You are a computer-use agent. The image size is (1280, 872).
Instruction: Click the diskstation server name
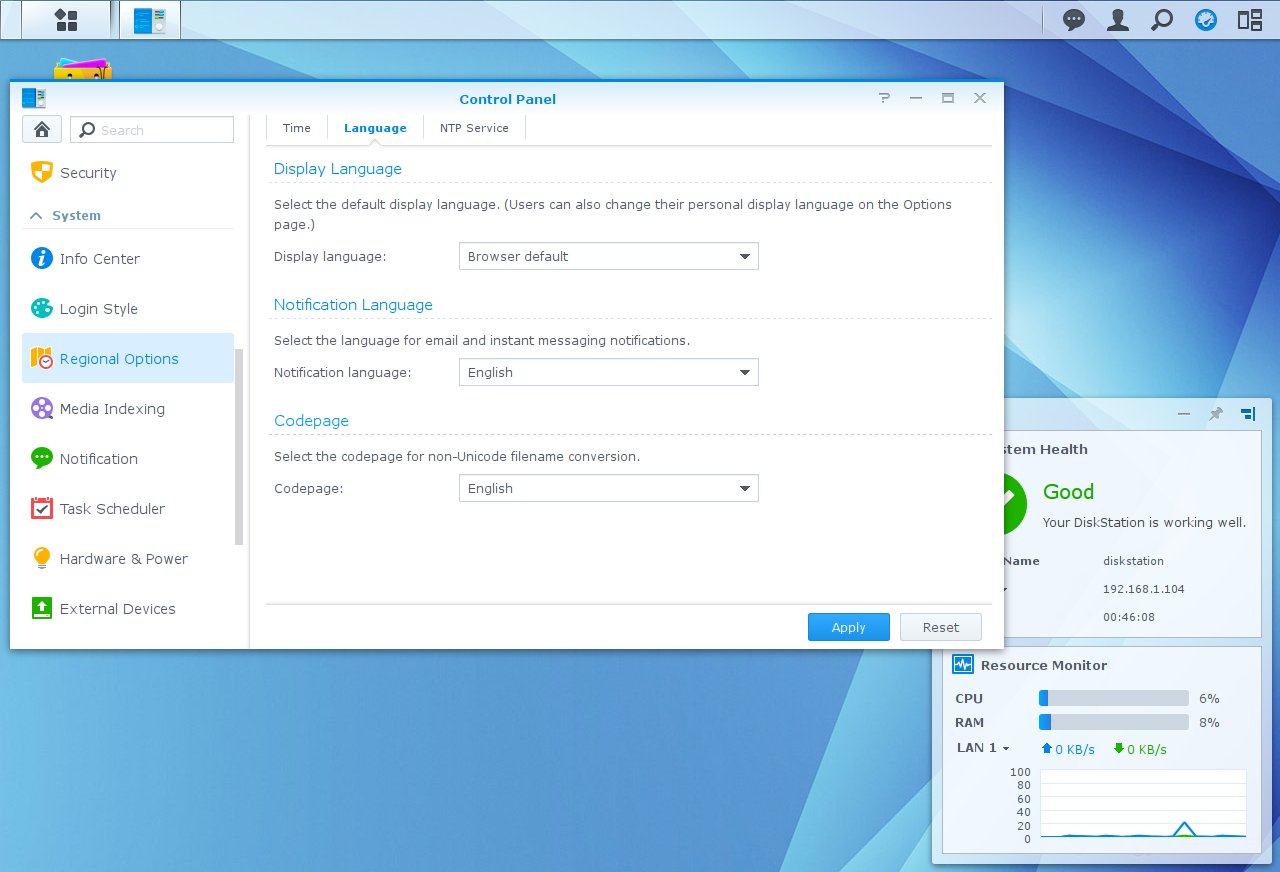(1133, 561)
